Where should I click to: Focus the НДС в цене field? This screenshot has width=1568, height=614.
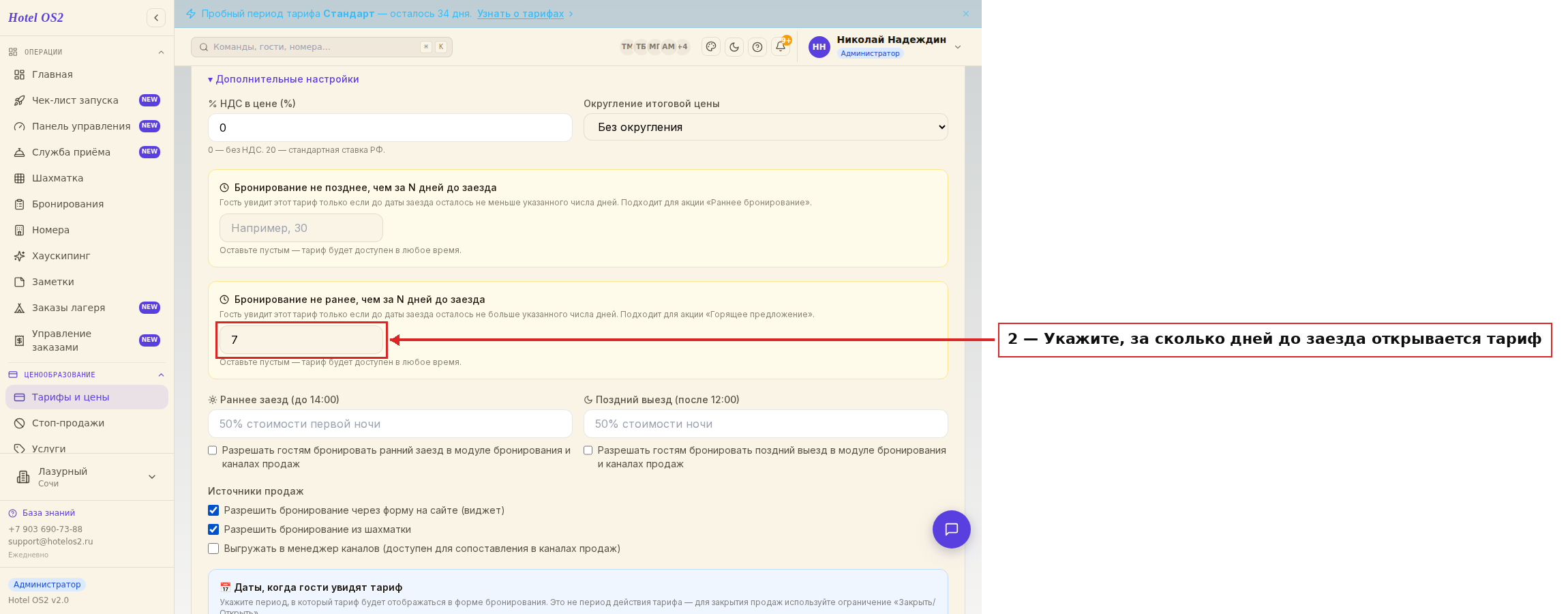390,128
